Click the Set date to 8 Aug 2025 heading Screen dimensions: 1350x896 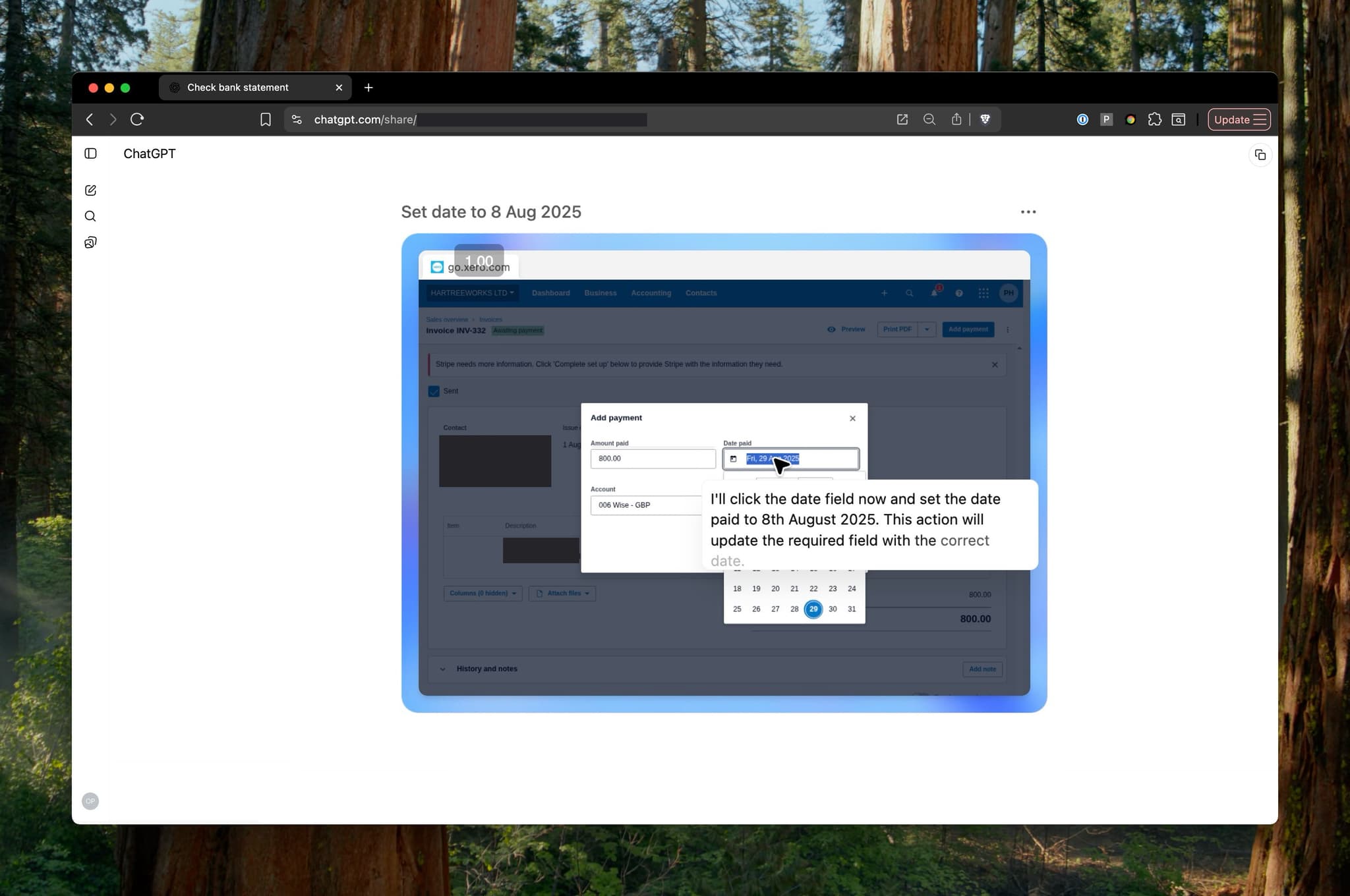[x=491, y=212]
